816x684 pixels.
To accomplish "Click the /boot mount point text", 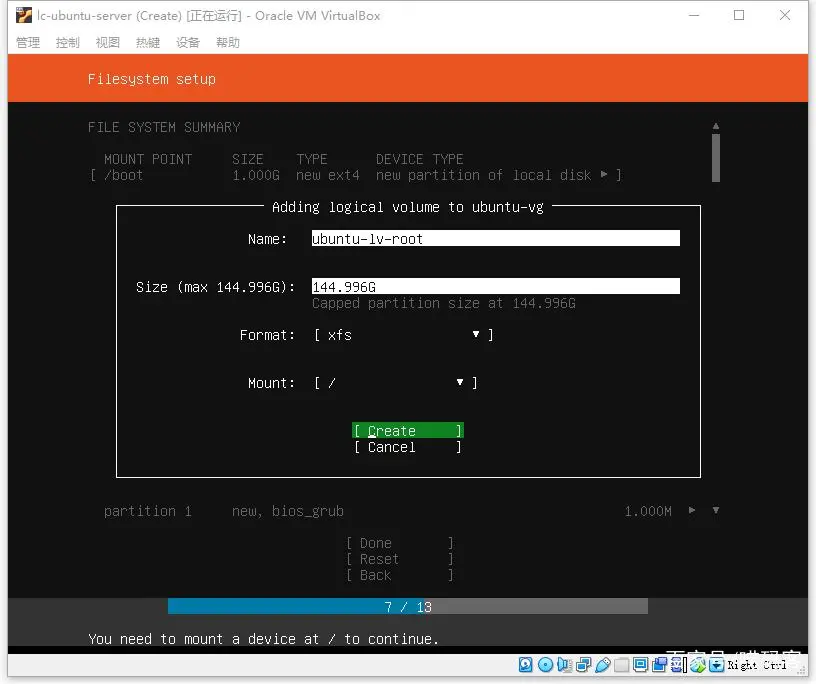I will click(123, 175).
